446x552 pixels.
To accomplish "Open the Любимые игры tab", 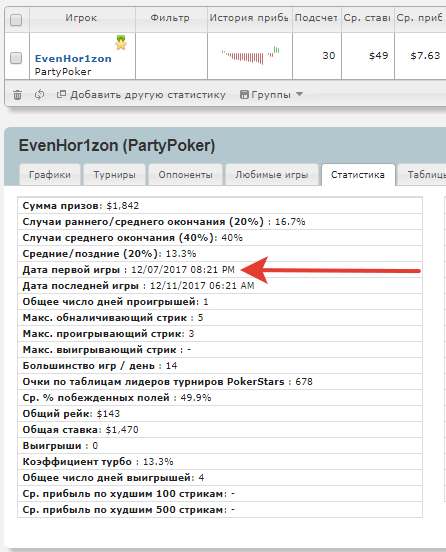I will [271, 175].
